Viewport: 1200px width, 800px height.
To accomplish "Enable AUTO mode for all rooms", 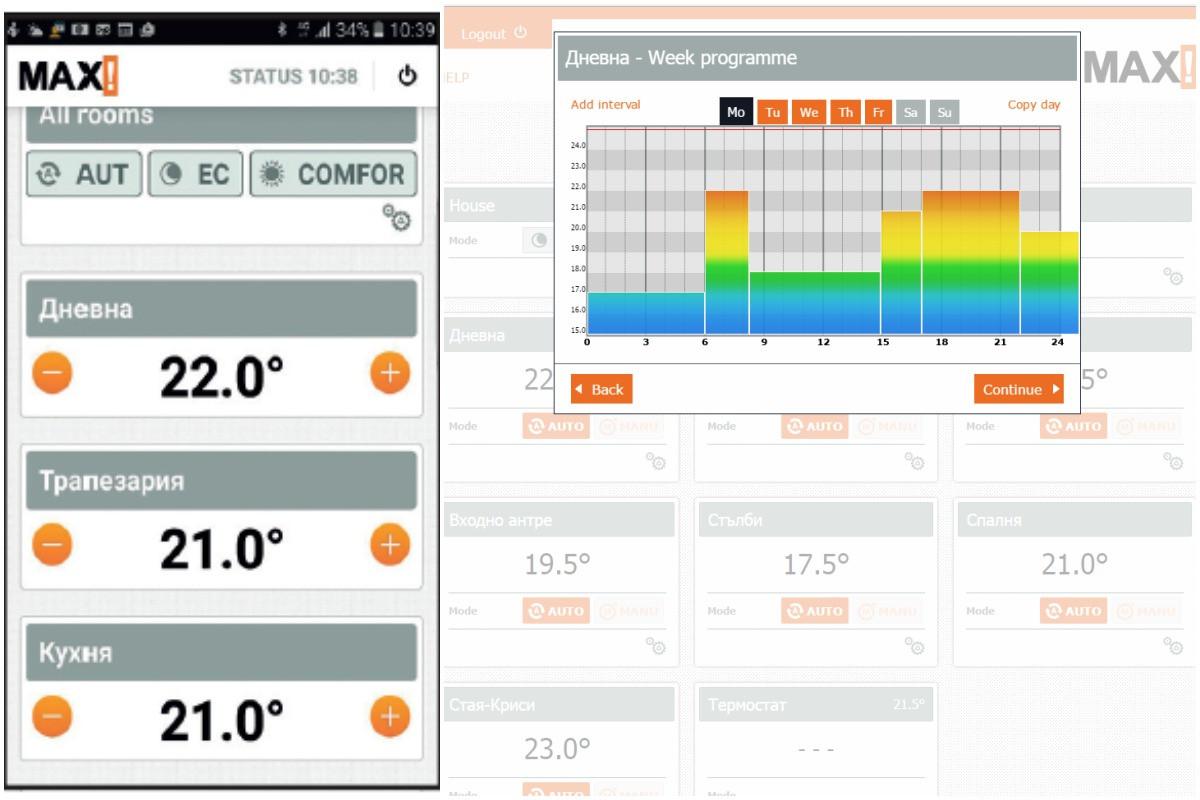I will [x=84, y=174].
